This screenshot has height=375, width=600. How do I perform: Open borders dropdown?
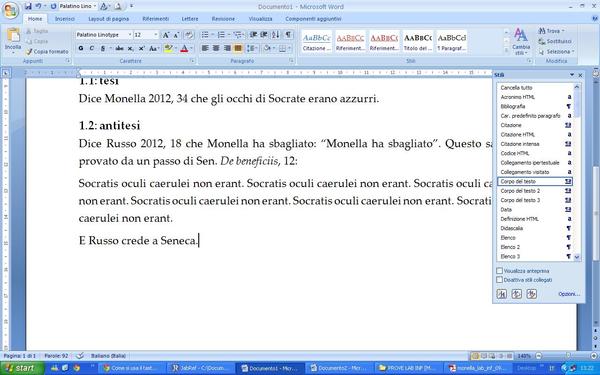click(x=288, y=48)
